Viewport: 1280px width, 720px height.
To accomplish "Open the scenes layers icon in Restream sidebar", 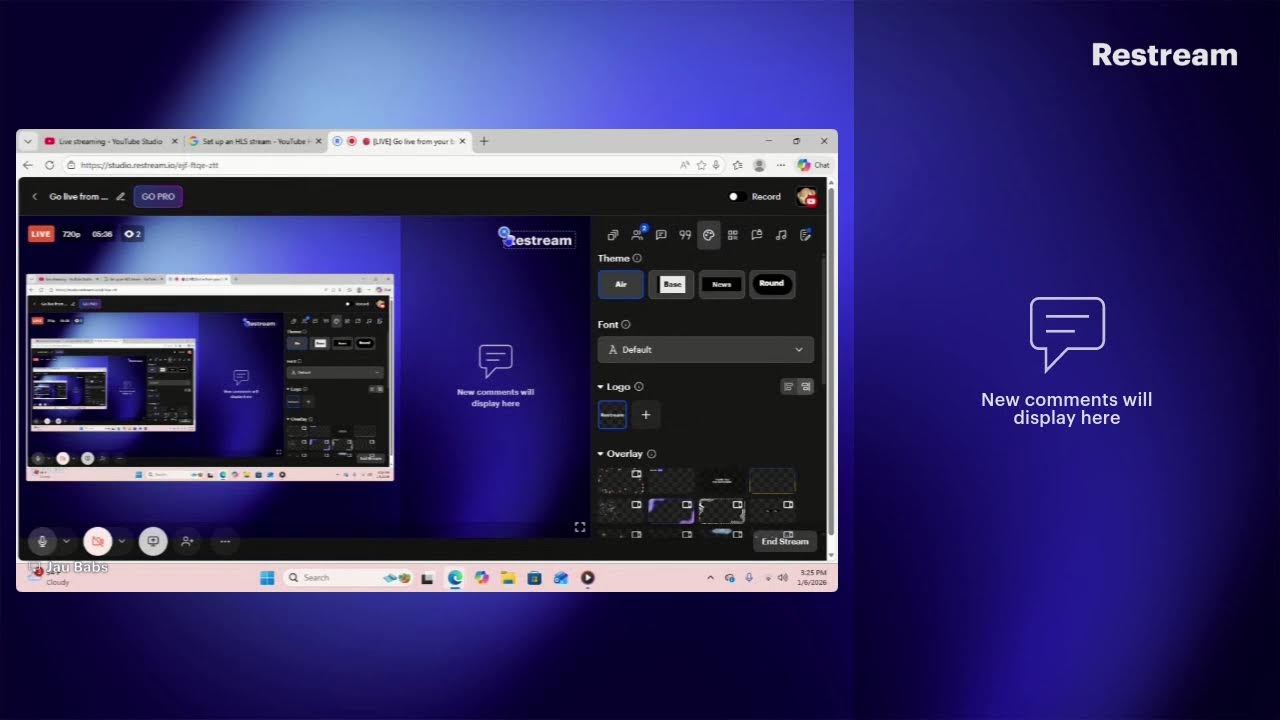I will click(613, 235).
